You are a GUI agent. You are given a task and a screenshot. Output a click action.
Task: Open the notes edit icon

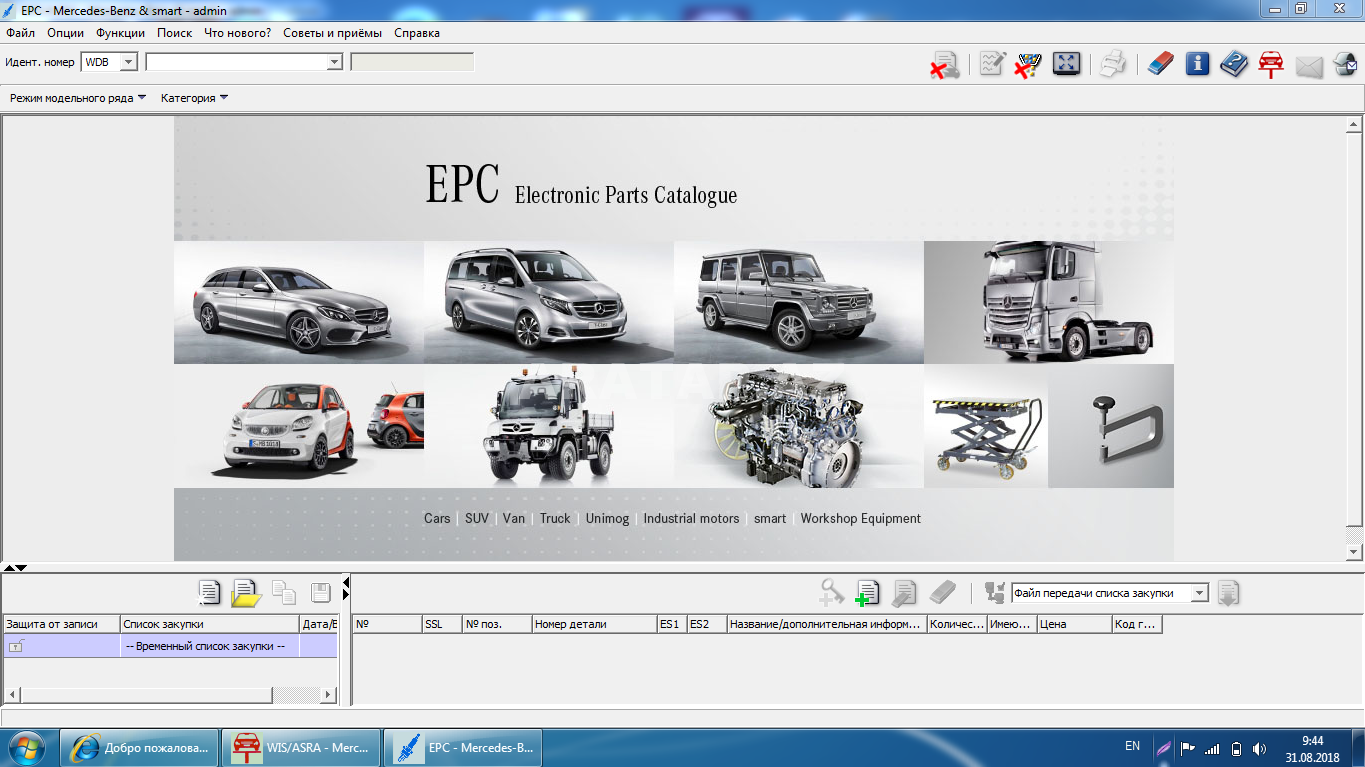[992, 65]
